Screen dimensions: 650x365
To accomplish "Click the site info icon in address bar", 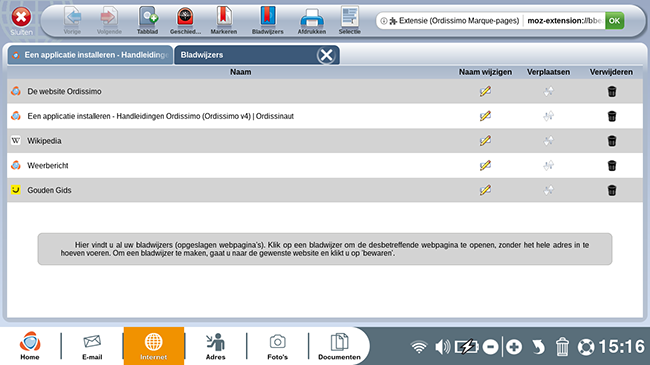I will tap(384, 21).
